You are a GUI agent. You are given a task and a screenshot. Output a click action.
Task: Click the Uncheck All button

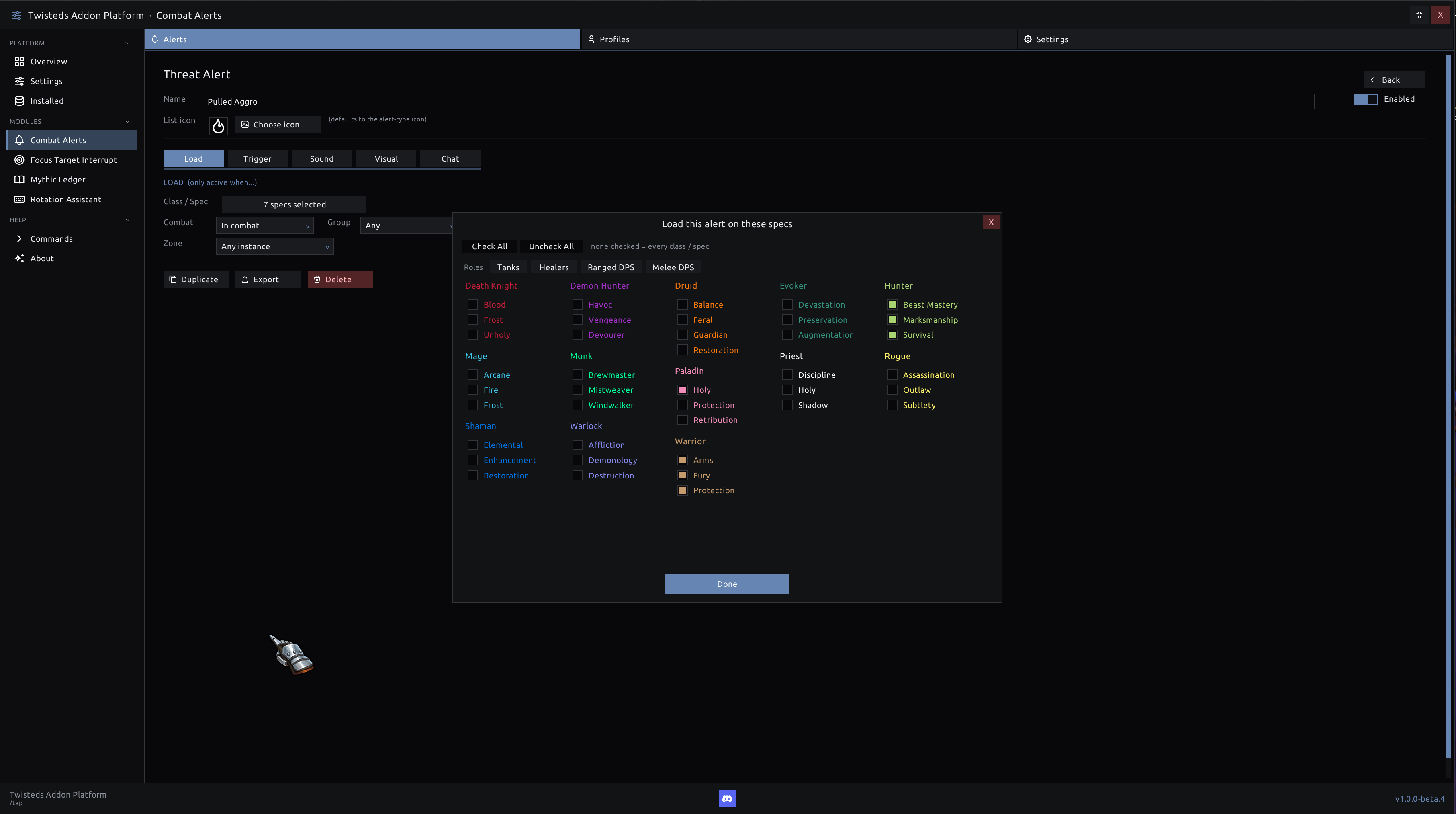pos(551,246)
